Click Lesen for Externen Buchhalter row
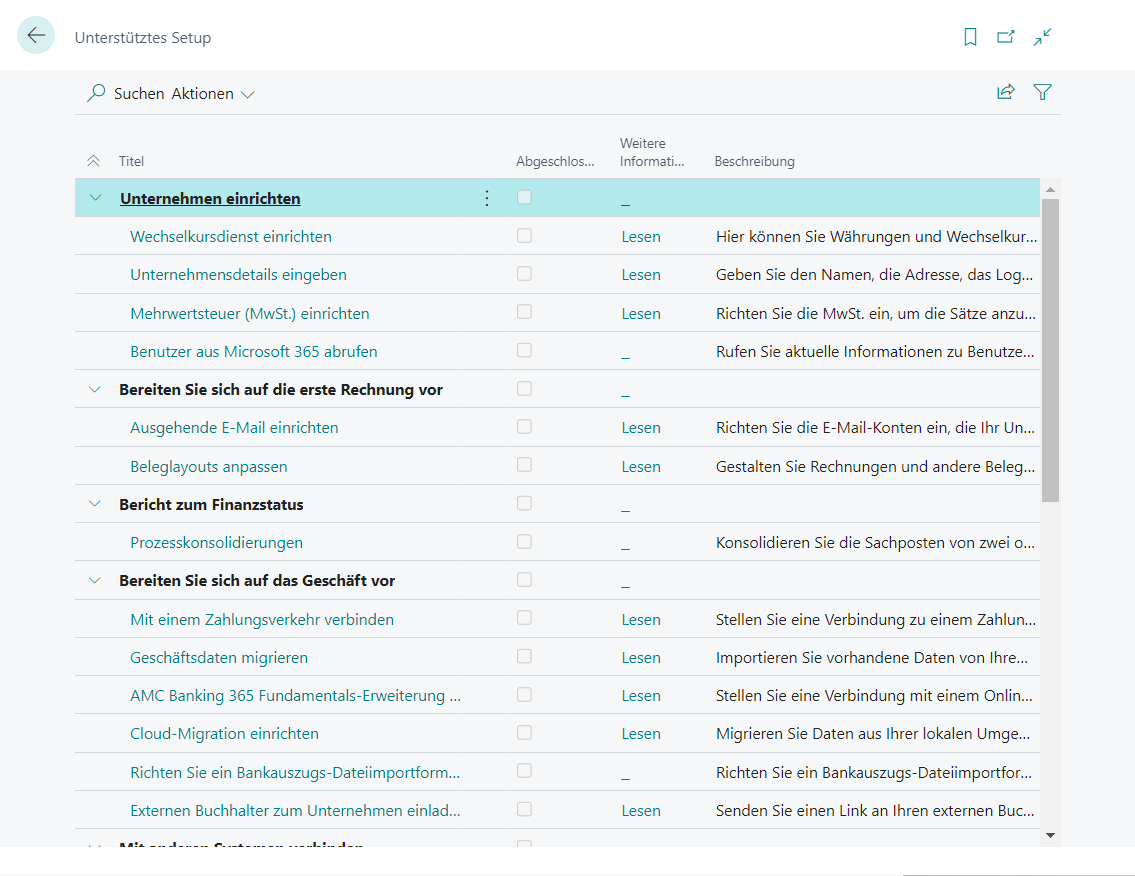 (x=641, y=811)
